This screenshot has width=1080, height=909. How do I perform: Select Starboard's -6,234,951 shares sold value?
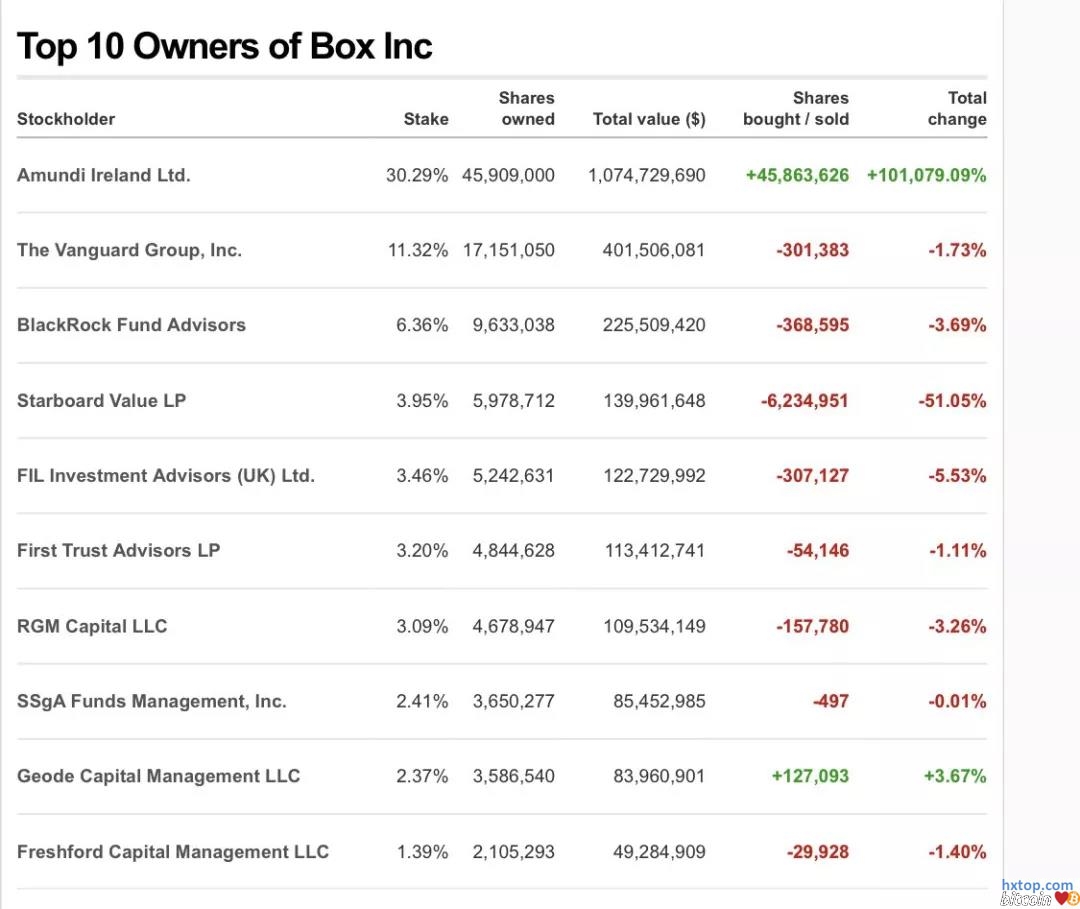(804, 401)
